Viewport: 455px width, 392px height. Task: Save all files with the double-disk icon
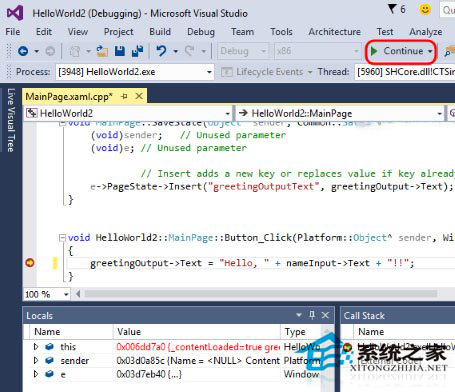137,51
